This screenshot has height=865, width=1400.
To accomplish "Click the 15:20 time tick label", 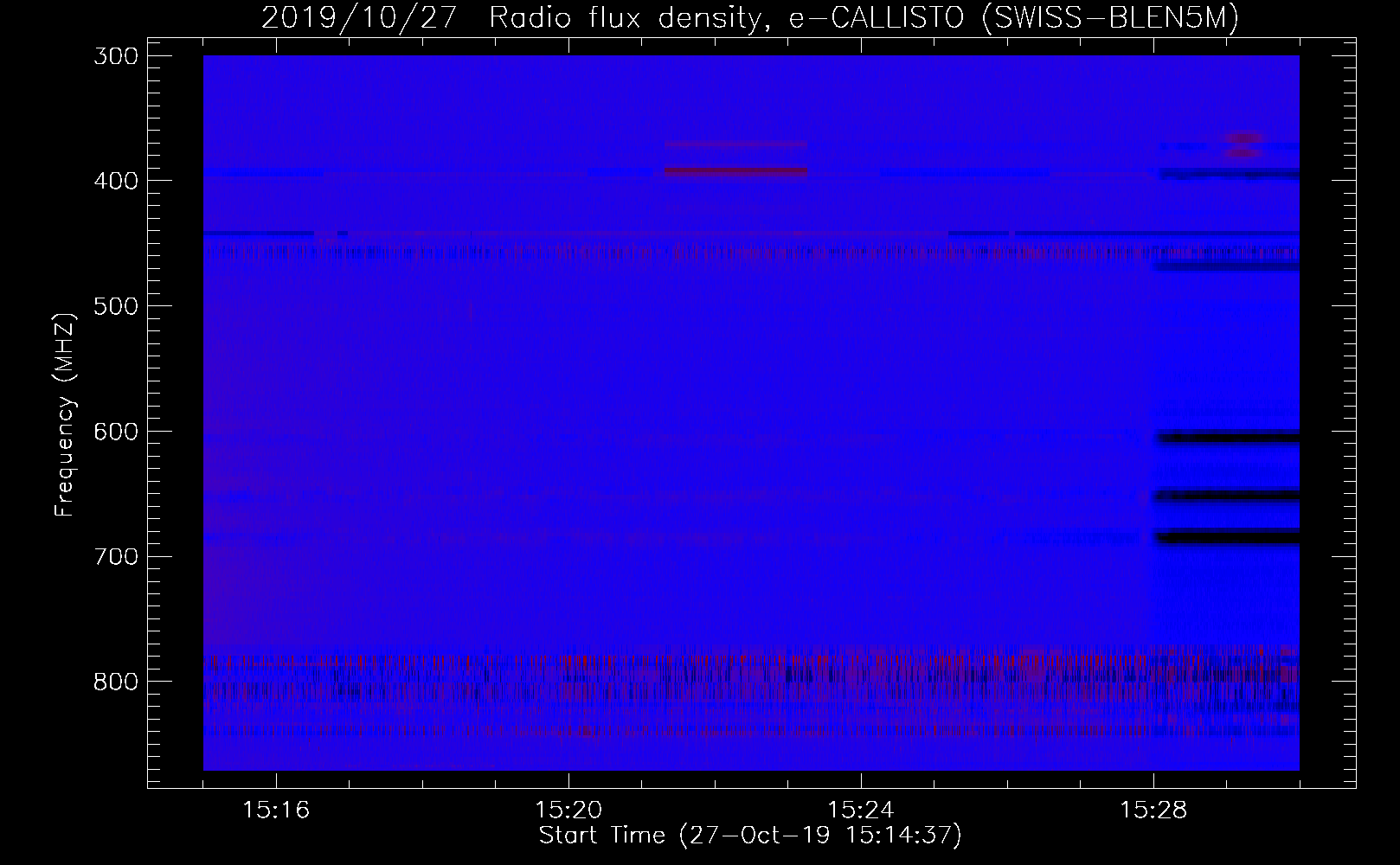I will [x=568, y=811].
